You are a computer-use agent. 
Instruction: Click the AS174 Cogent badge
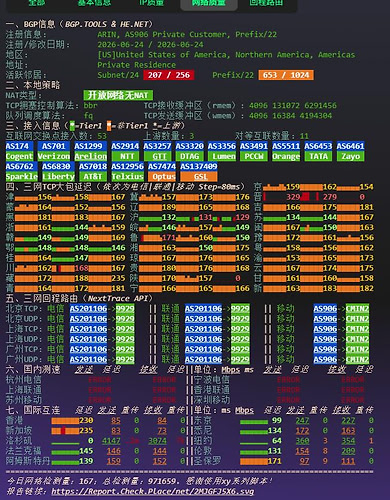tap(19, 151)
